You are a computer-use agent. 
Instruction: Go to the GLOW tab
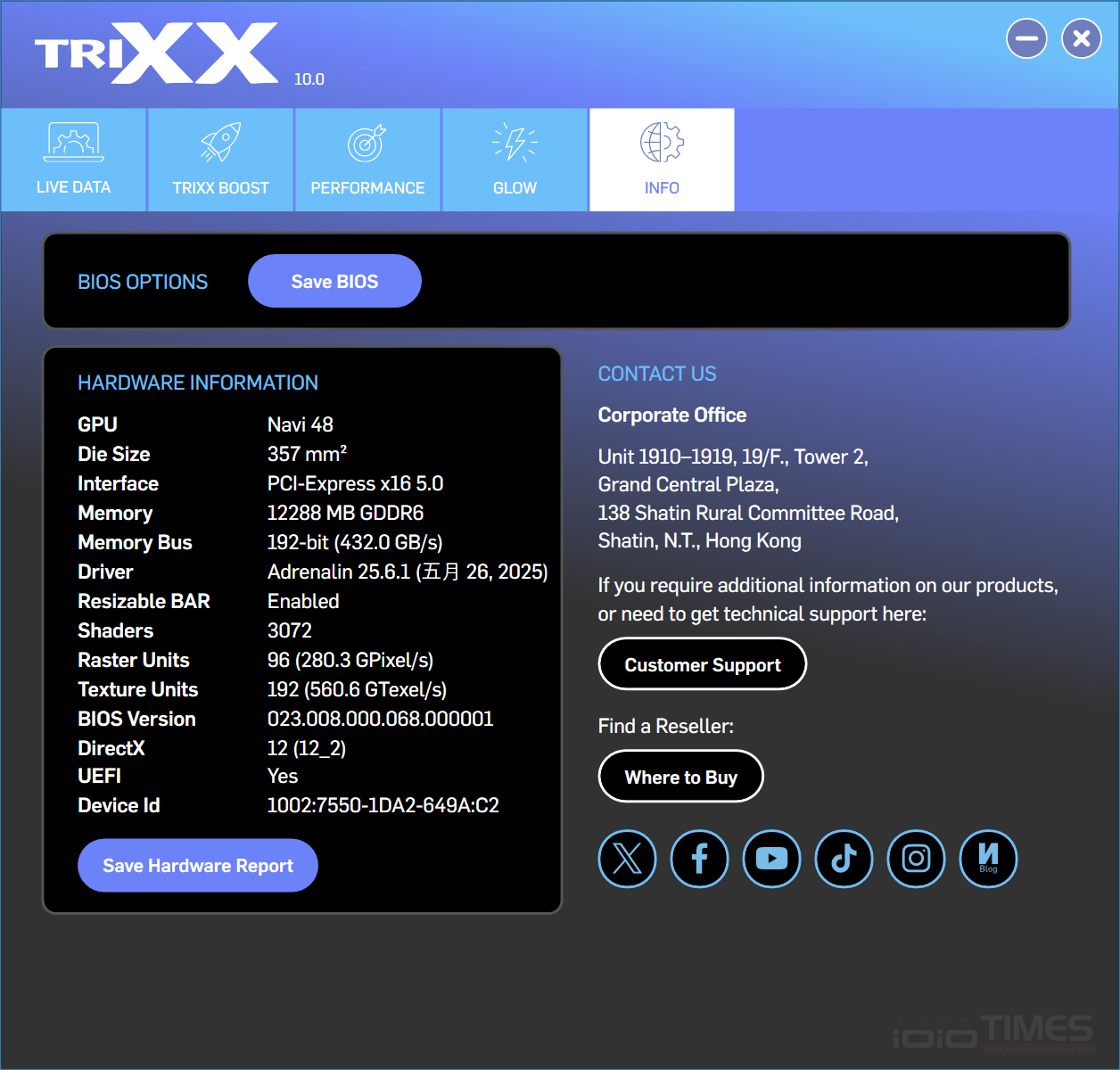pyautogui.click(x=515, y=160)
